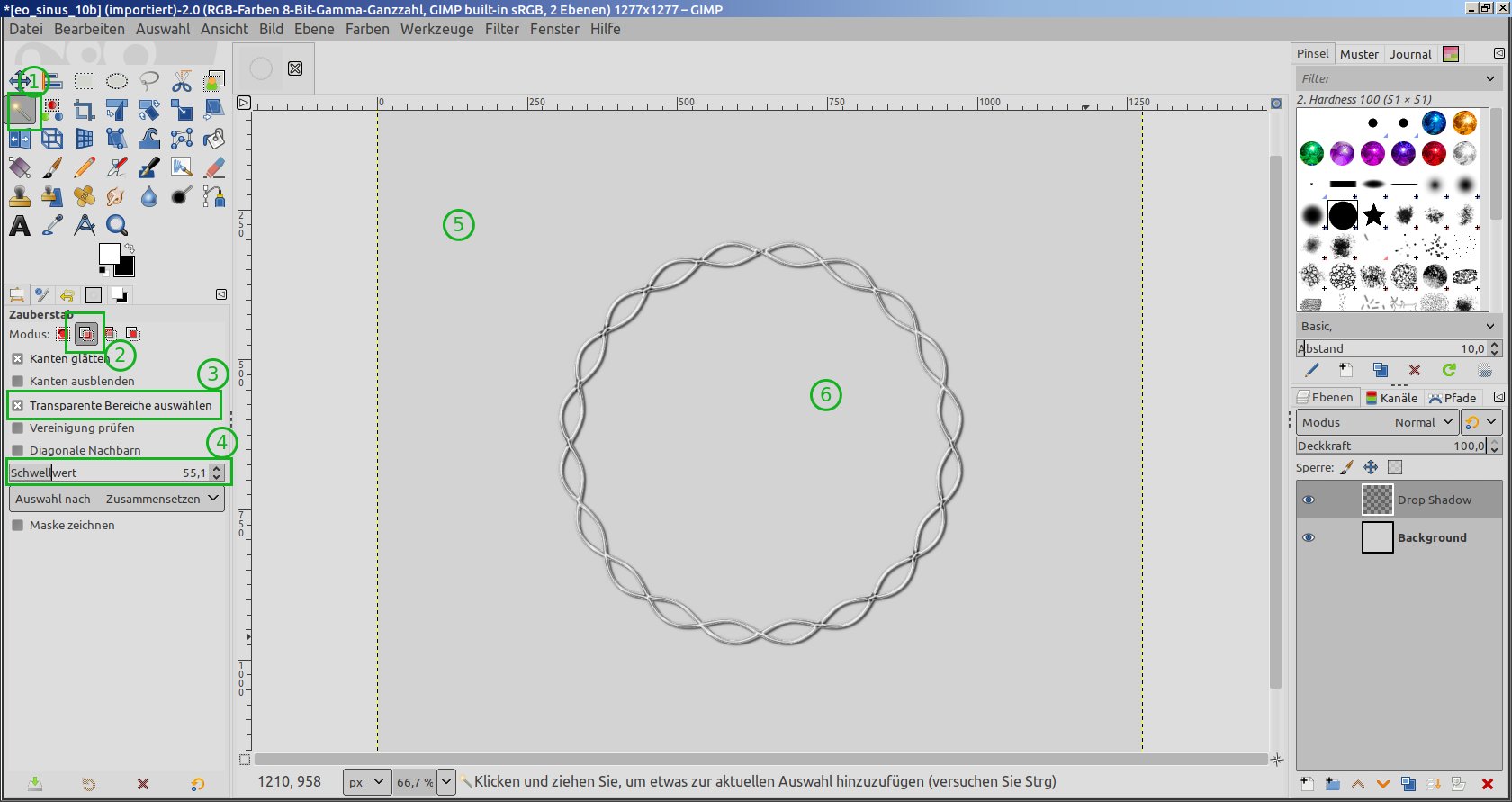
Task: Select the Ellipse selection tool
Action: point(117,82)
